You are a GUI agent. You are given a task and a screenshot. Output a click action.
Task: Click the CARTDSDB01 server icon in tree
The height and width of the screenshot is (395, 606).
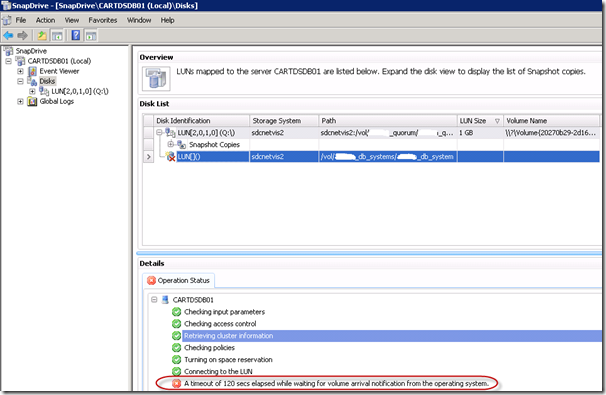pyautogui.click(x=20, y=61)
